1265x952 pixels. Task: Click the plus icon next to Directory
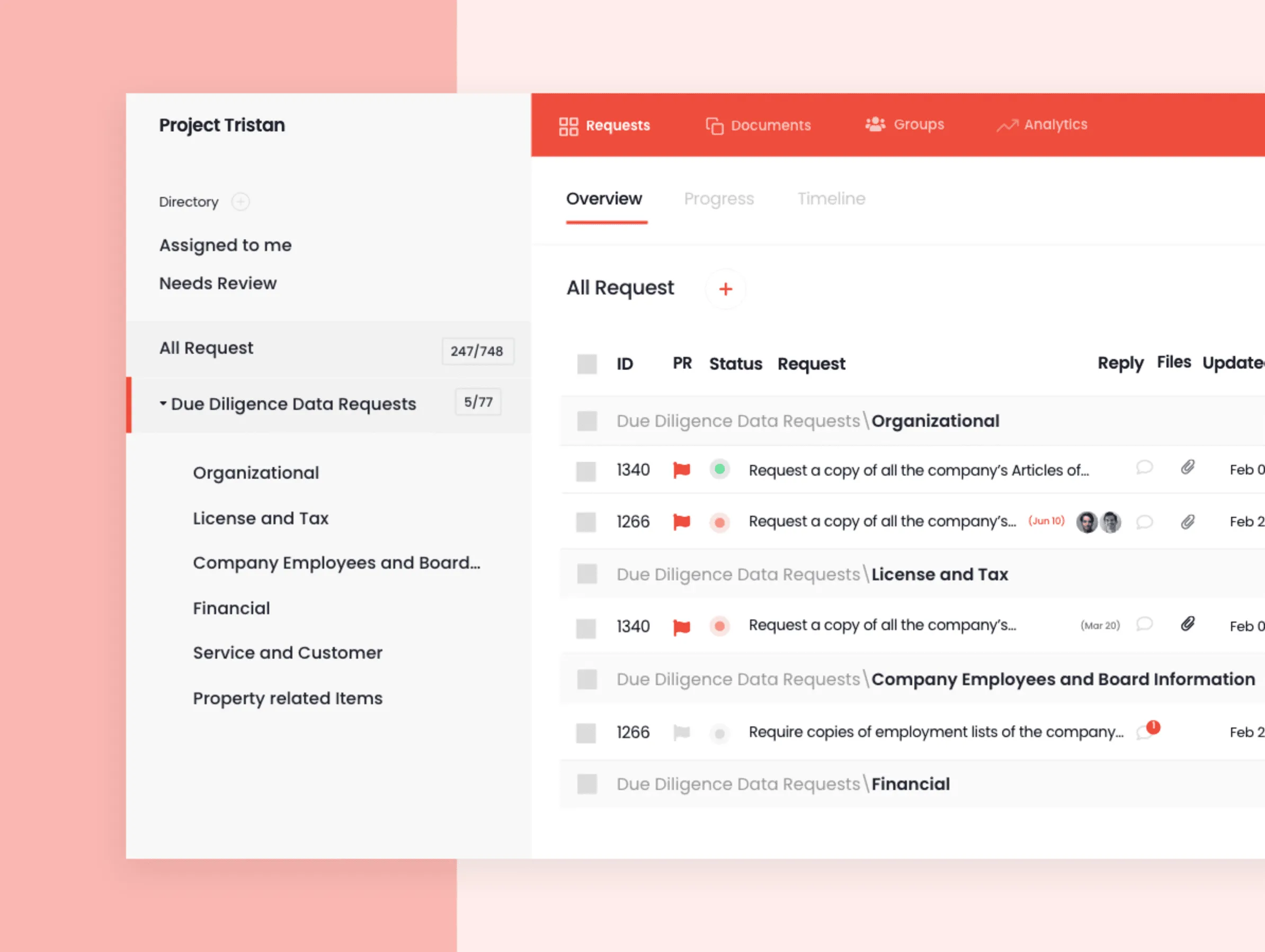pyautogui.click(x=240, y=202)
